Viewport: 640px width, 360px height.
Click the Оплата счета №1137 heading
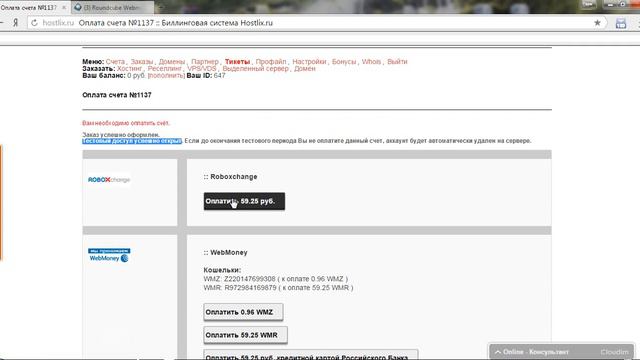point(117,95)
